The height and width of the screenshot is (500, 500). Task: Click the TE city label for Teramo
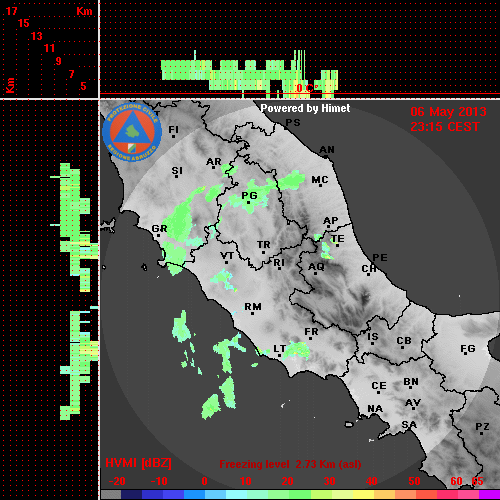pos(338,239)
